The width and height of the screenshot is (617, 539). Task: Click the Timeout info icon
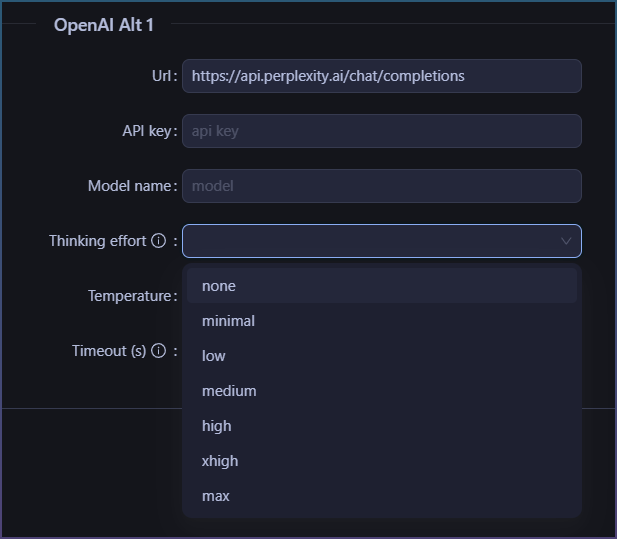[159, 351]
